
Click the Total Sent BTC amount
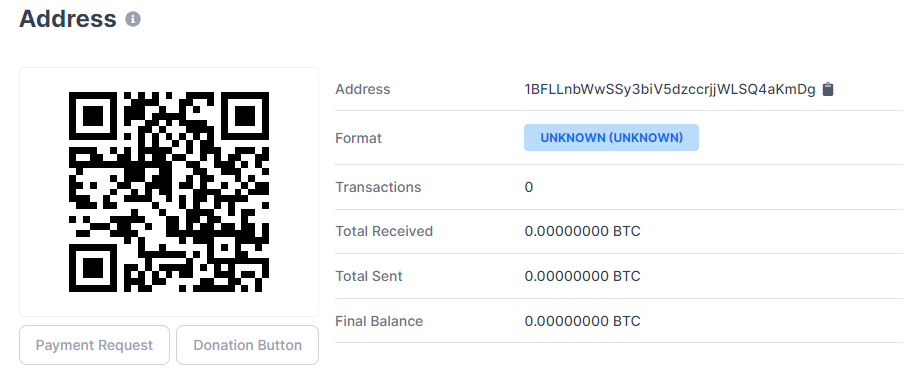582,276
